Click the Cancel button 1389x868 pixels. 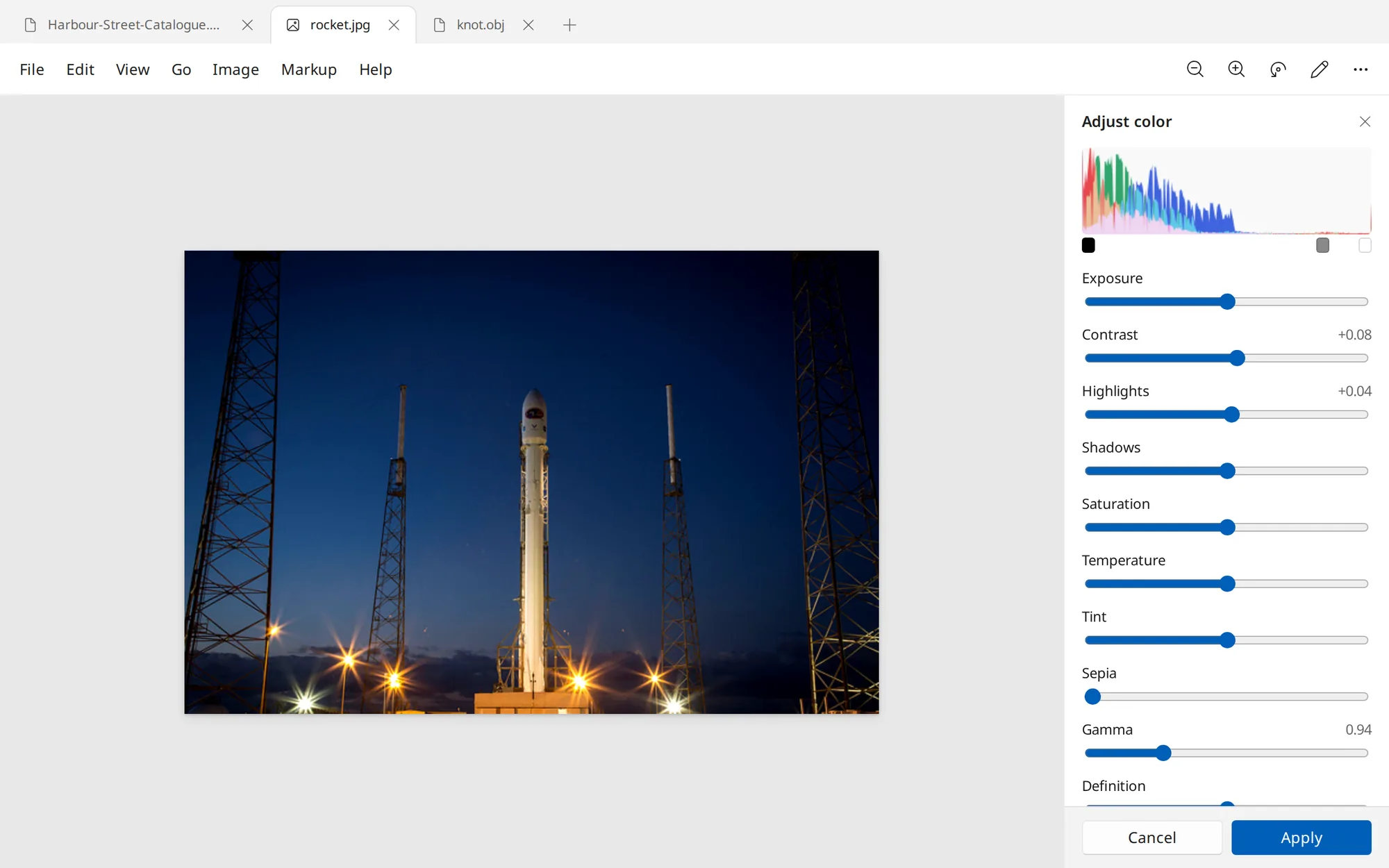(x=1152, y=837)
